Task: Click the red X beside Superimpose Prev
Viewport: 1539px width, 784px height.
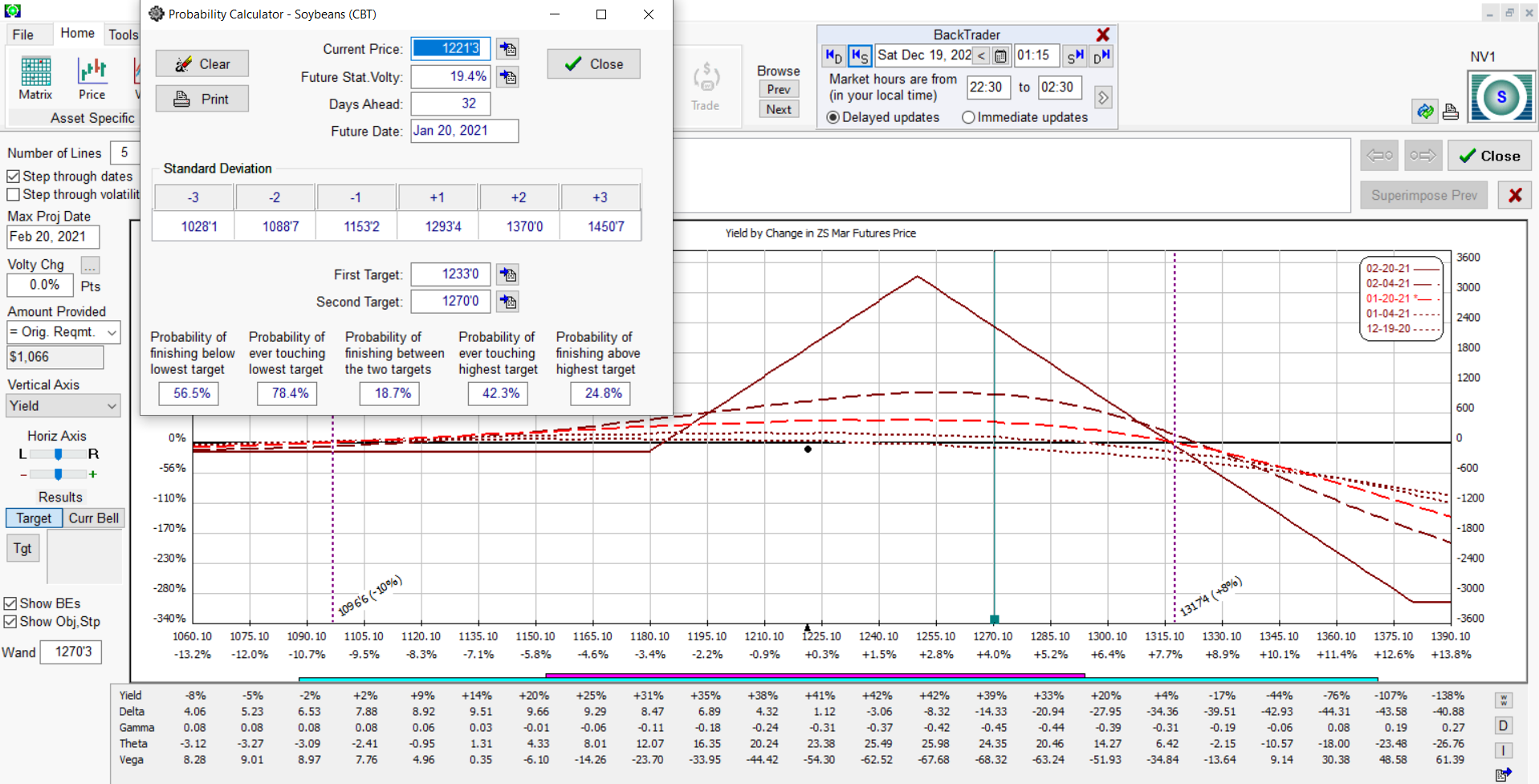Action: (1515, 195)
